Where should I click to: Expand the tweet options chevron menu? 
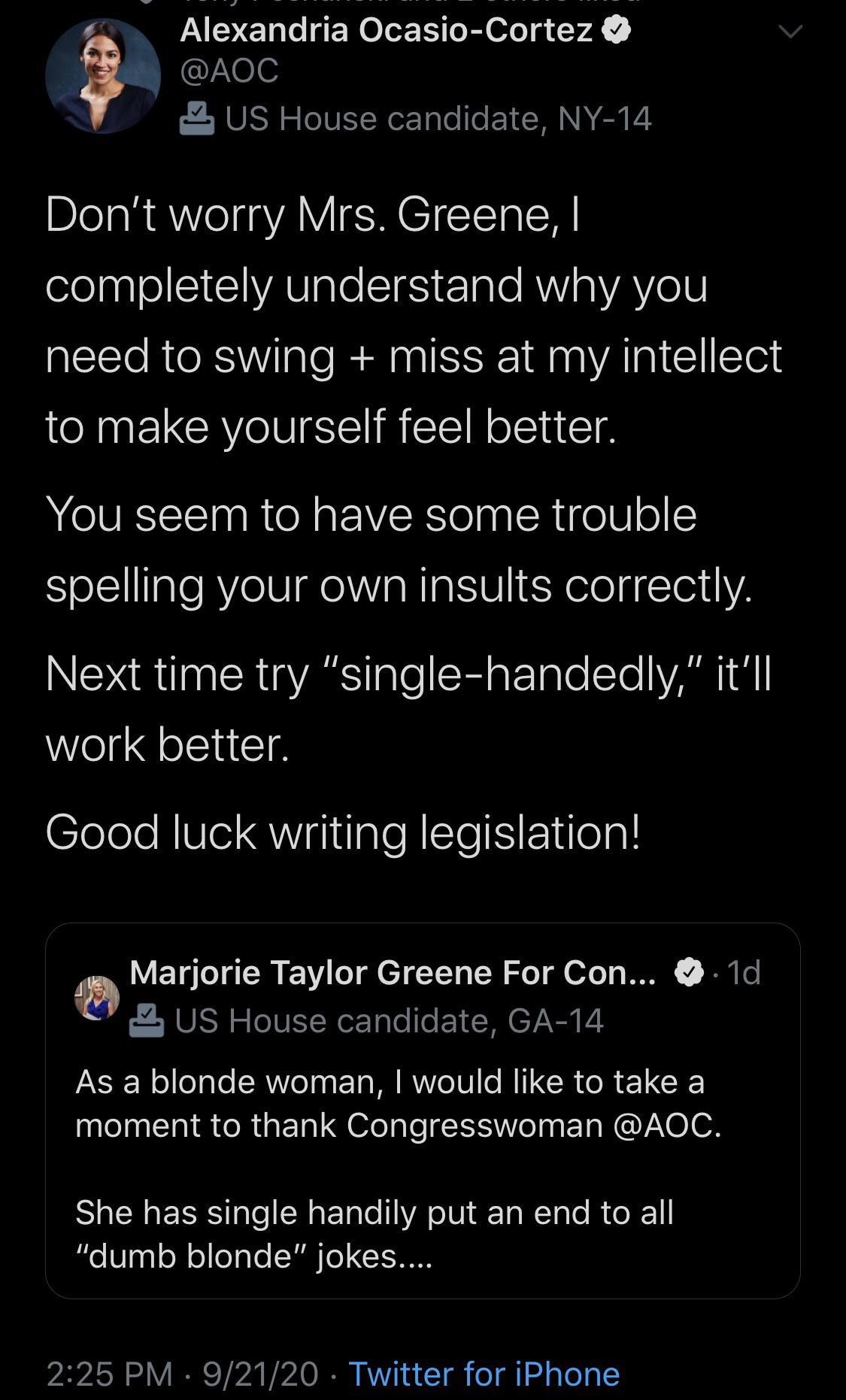point(790,32)
